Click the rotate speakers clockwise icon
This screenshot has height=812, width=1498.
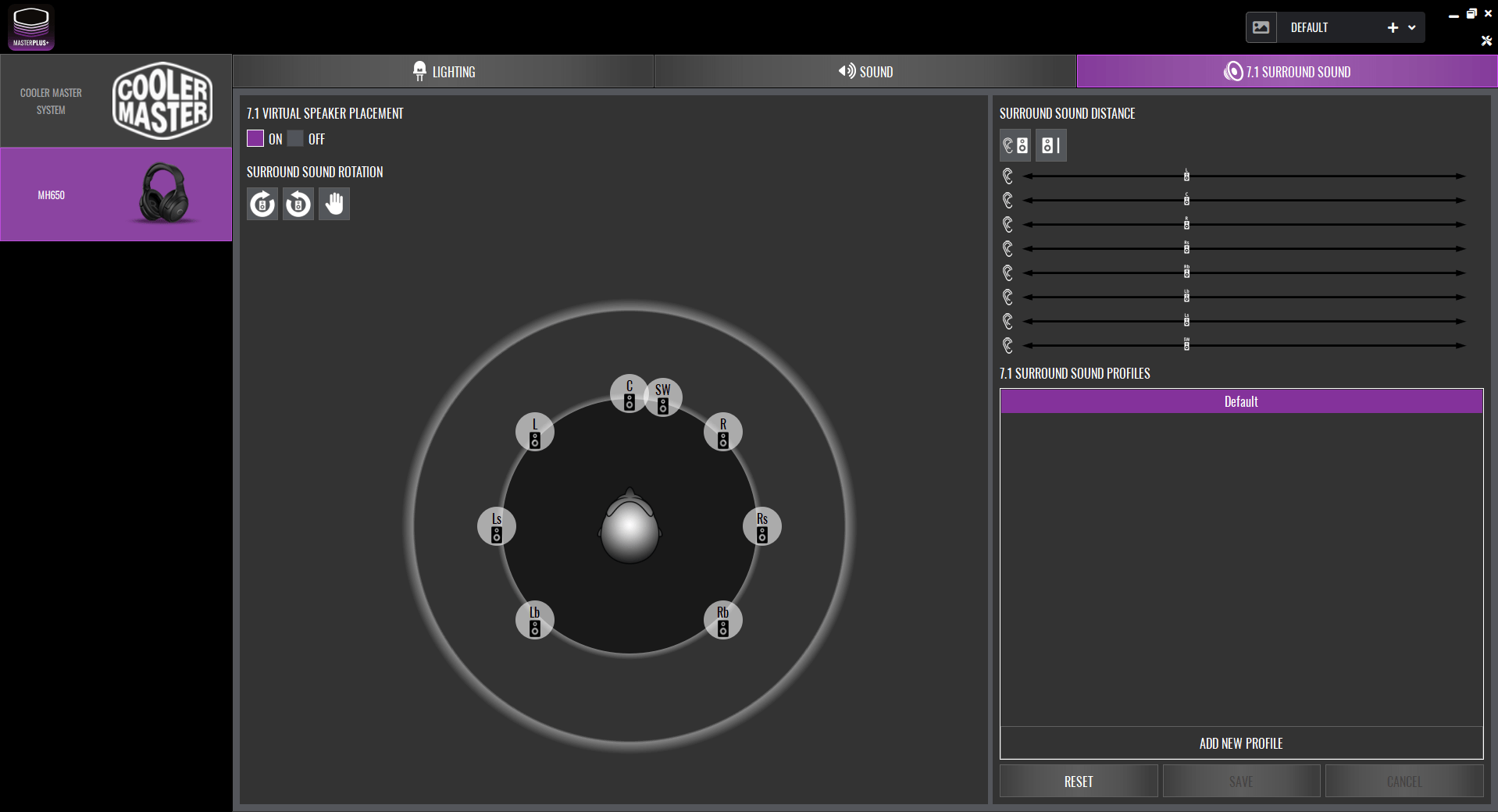click(x=262, y=205)
